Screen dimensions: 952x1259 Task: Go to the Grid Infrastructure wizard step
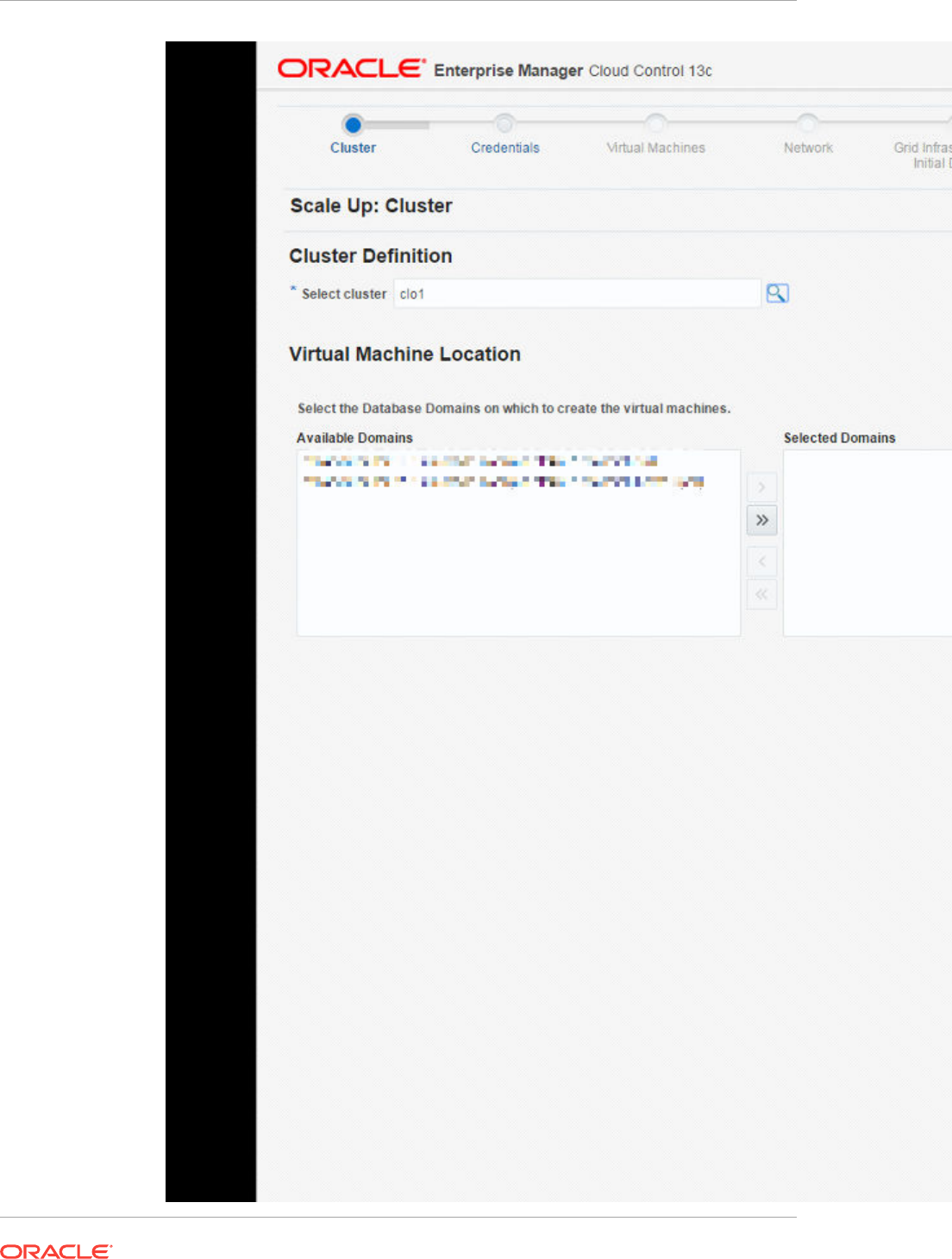click(923, 155)
